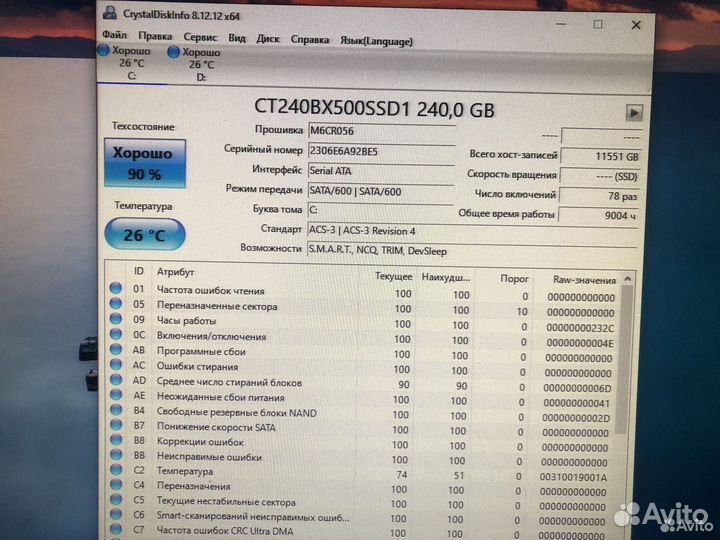Click status circle for attribute AD

point(116,380)
